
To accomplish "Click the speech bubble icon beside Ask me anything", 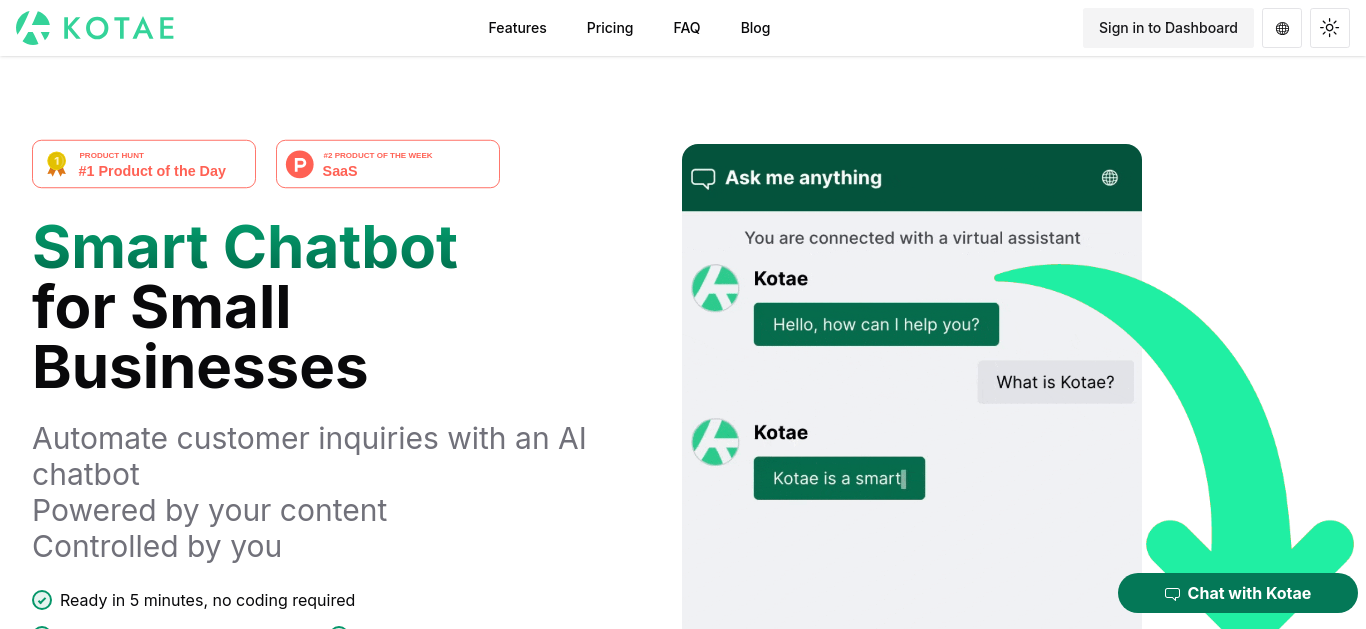I will [x=703, y=179].
